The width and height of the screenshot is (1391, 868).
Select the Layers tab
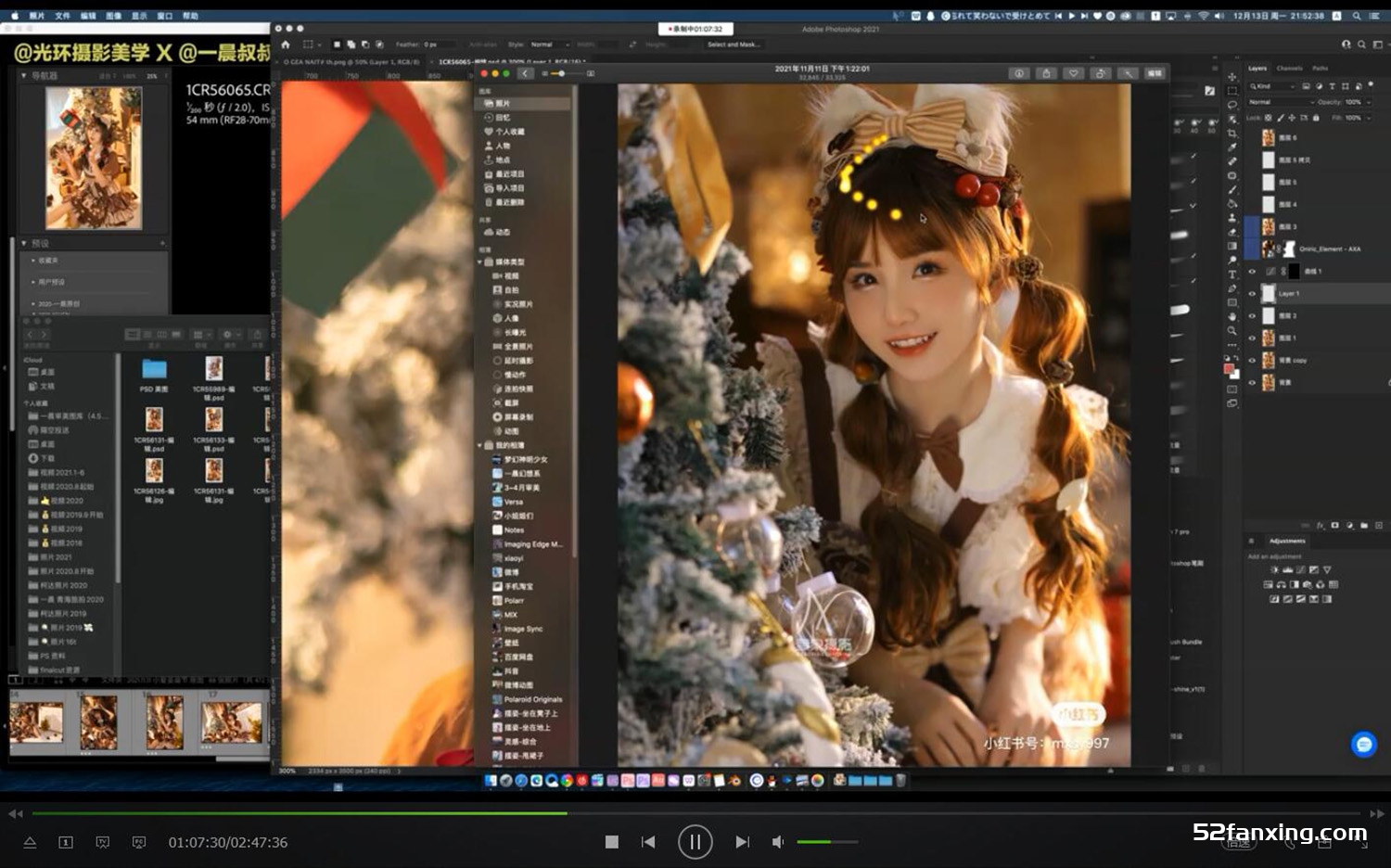point(1257,68)
